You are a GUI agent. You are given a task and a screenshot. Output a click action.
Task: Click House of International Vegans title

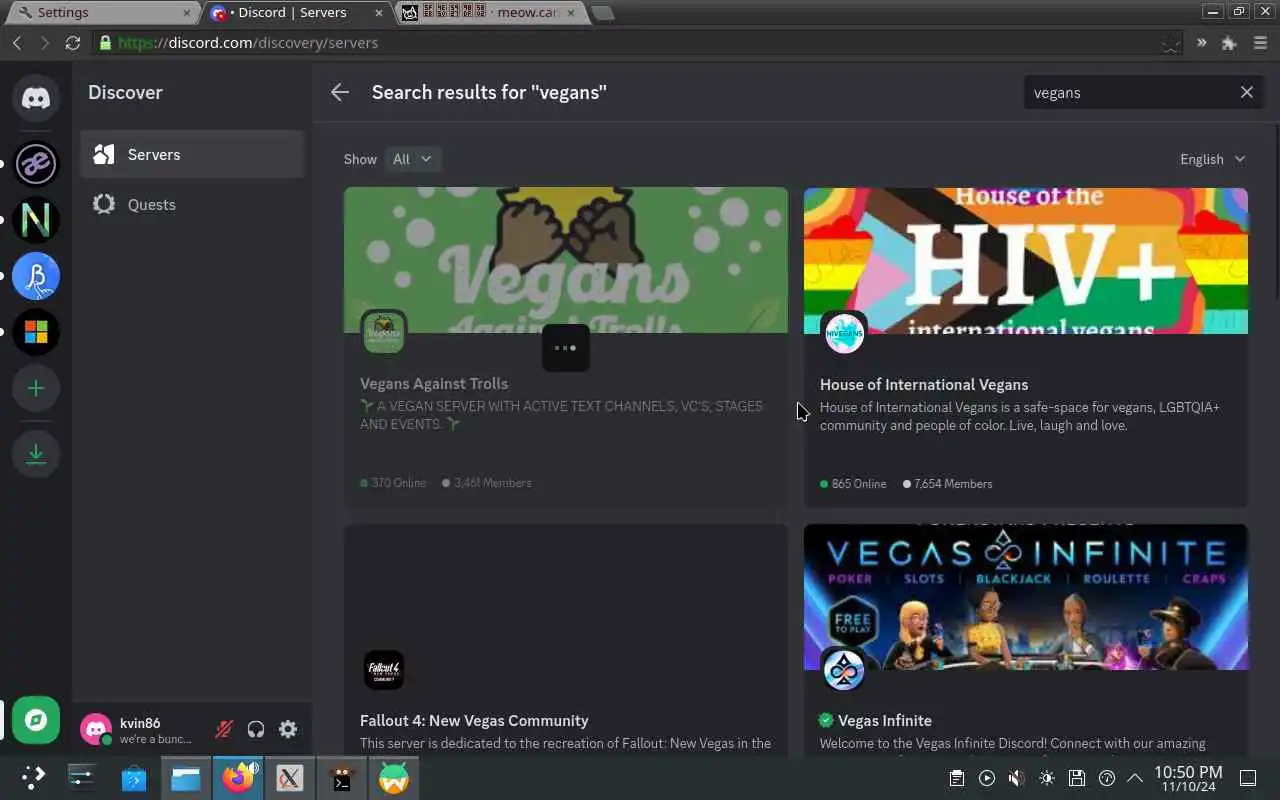click(924, 384)
